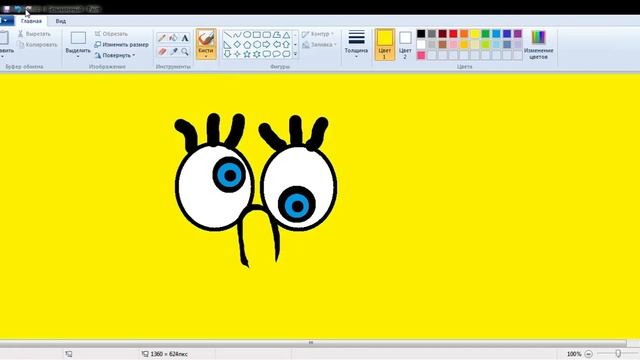Select the Eraser tool

click(x=162, y=51)
